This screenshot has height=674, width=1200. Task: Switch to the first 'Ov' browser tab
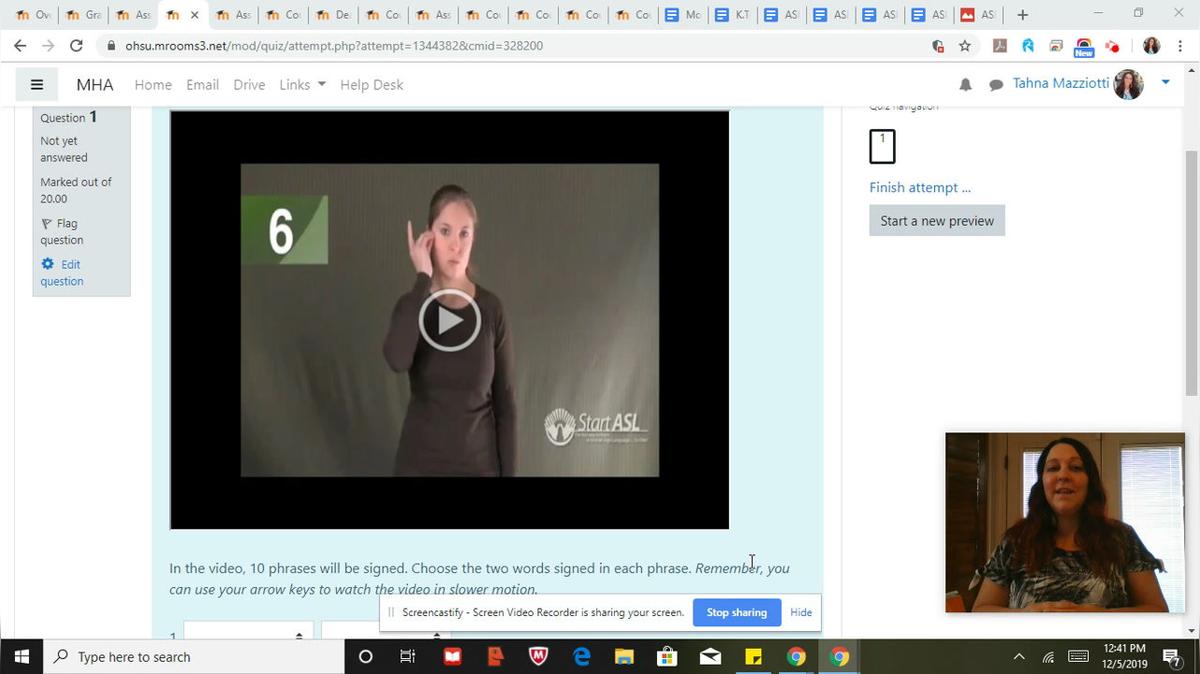(x=32, y=15)
